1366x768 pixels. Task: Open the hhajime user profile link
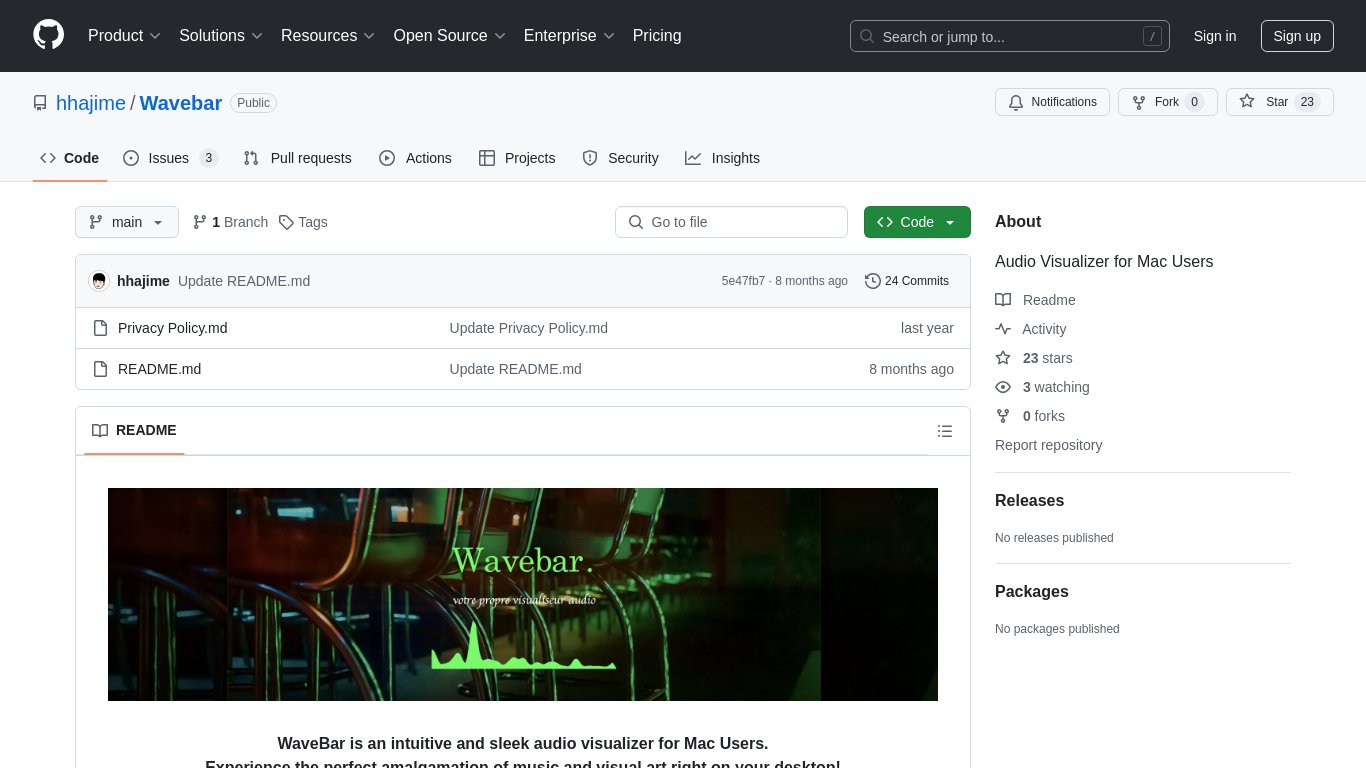91,103
